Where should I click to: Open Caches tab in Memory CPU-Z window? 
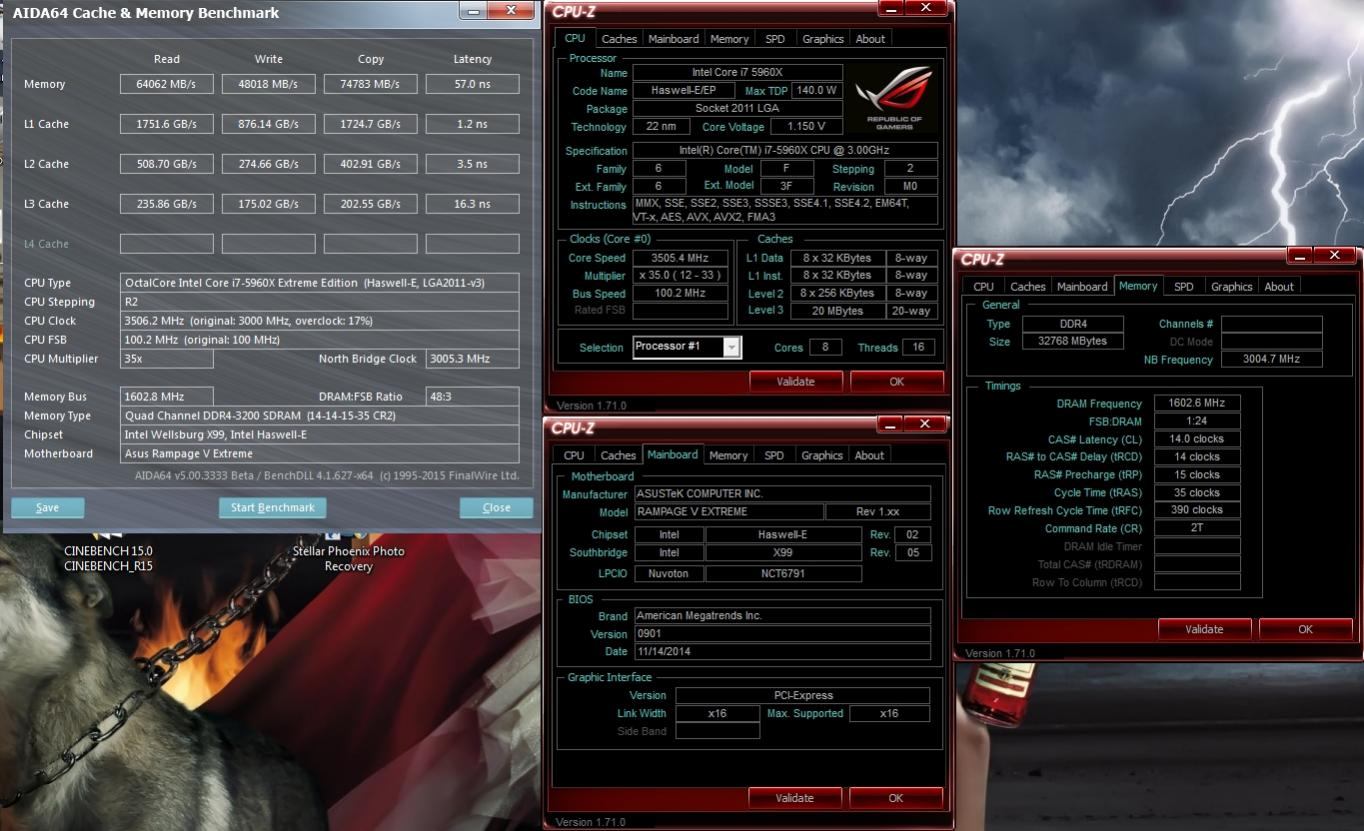1028,286
